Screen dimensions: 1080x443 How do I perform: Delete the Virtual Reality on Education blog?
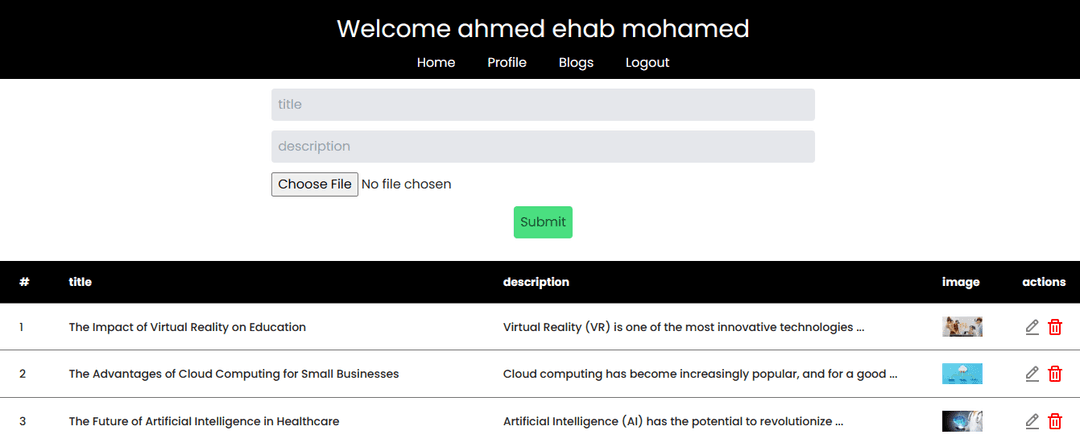[x=1055, y=327]
